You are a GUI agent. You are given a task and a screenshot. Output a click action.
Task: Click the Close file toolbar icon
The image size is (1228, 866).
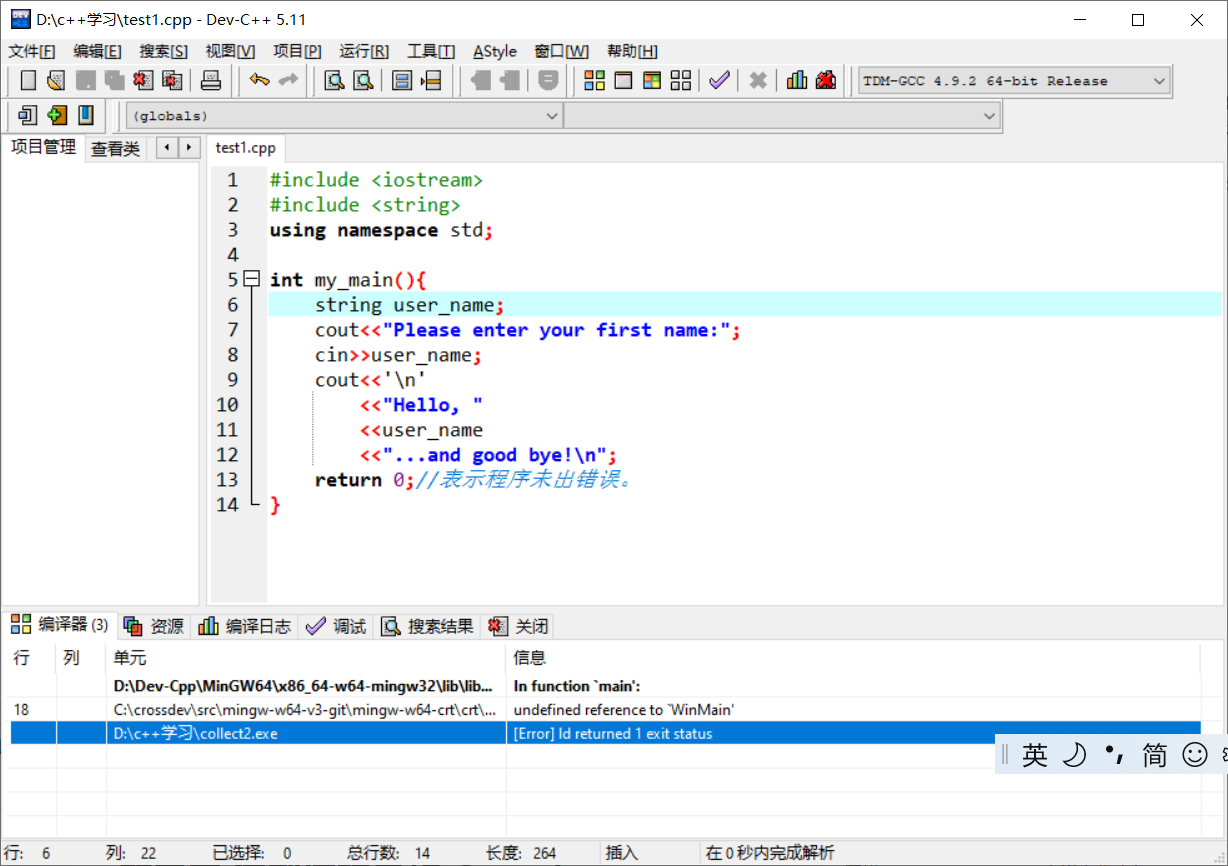[143, 81]
